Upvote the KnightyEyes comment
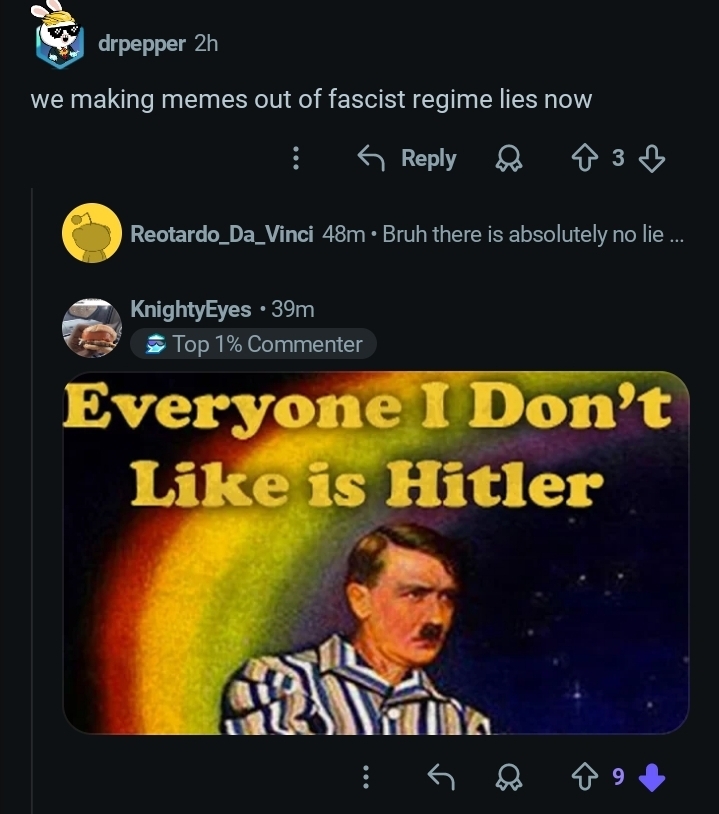This screenshot has width=719, height=814. point(585,777)
